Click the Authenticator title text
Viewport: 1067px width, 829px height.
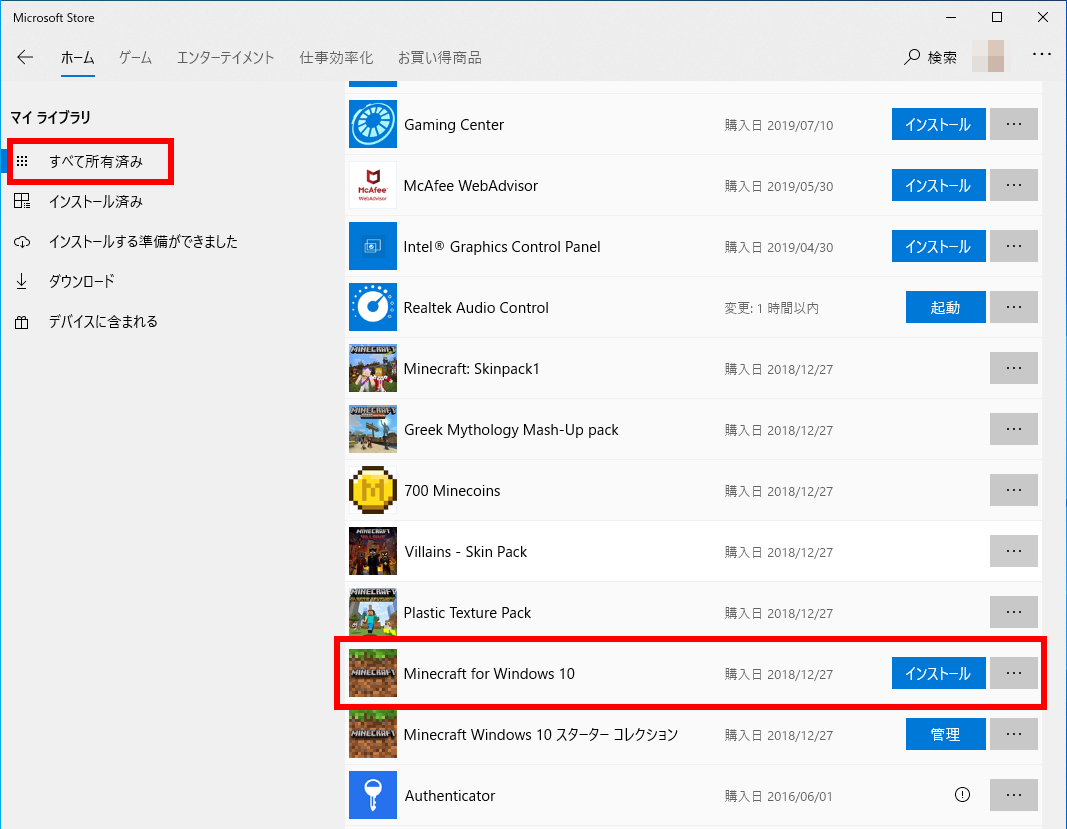450,796
